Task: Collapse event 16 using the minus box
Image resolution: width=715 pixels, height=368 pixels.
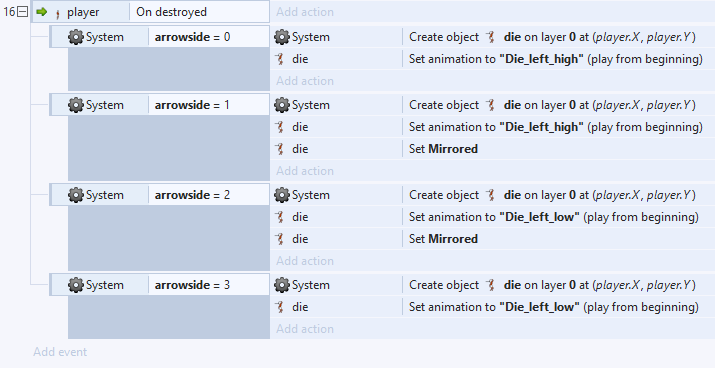Action: (x=22, y=12)
